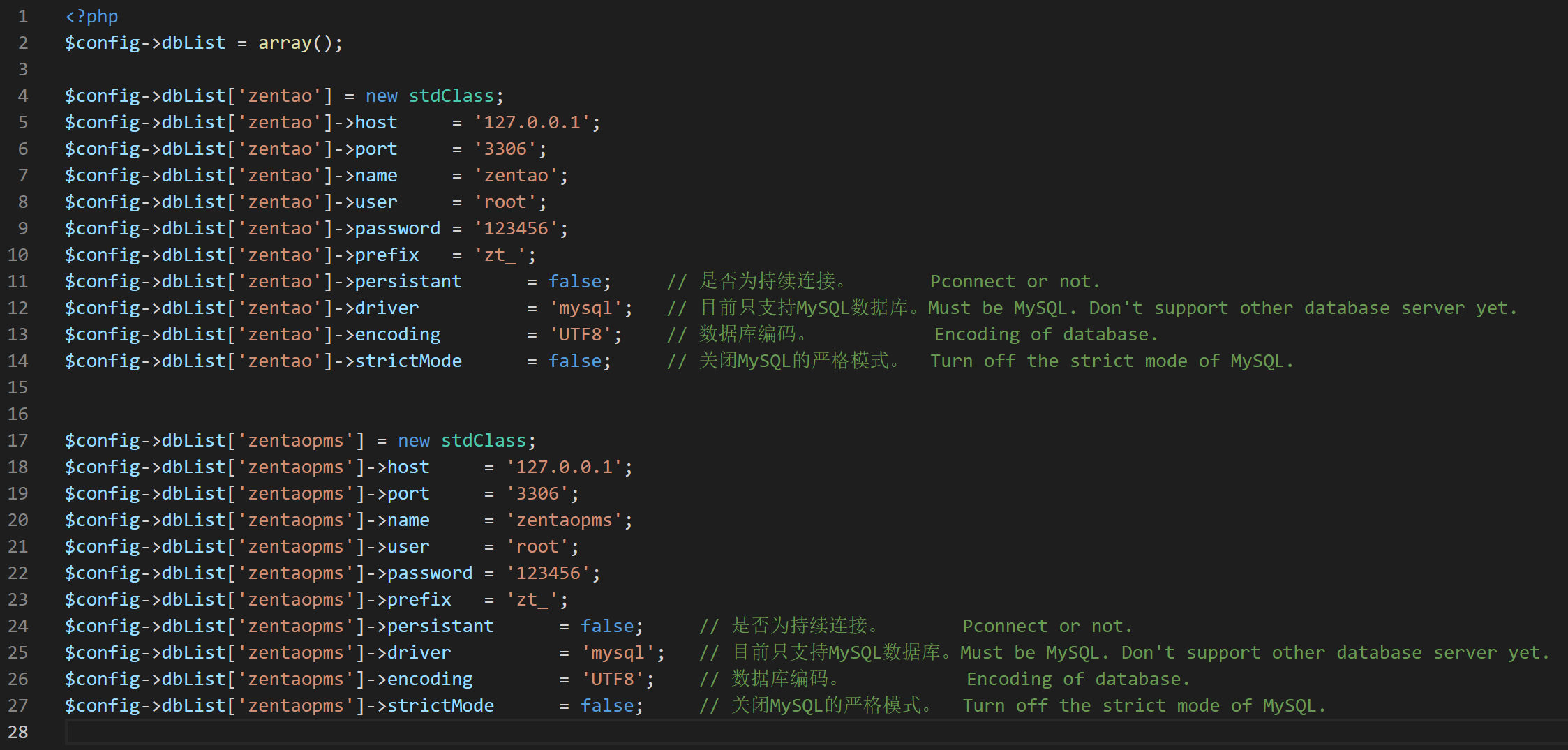Viewport: 1568px width, 750px height.
Task: Click line number 16 in the gutter
Action: click(x=18, y=414)
